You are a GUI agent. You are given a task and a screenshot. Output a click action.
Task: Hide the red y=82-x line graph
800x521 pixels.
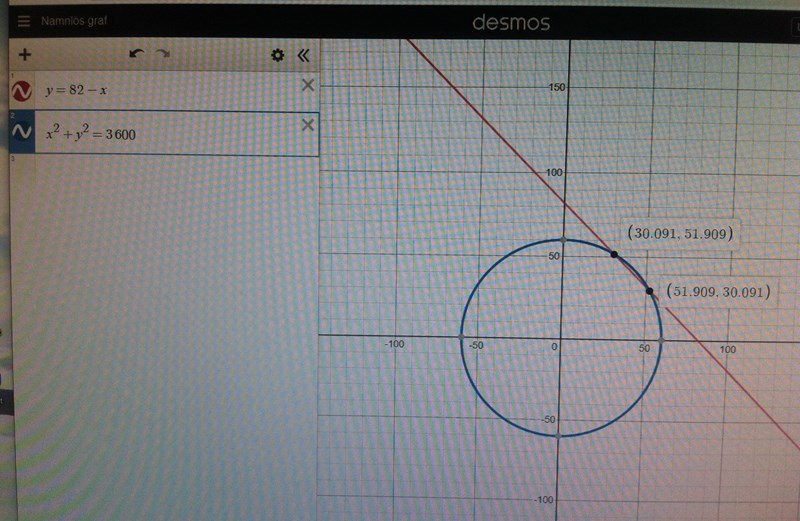coord(21,91)
